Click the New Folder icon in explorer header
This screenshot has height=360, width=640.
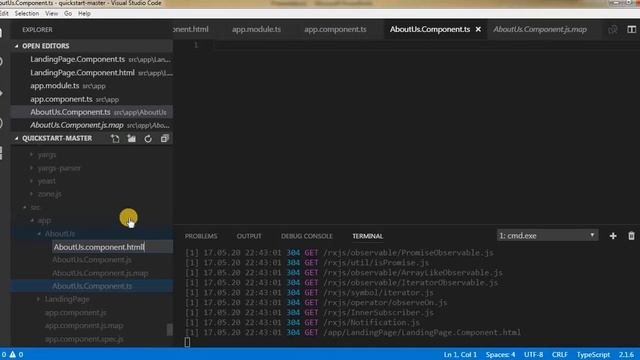click(131, 139)
